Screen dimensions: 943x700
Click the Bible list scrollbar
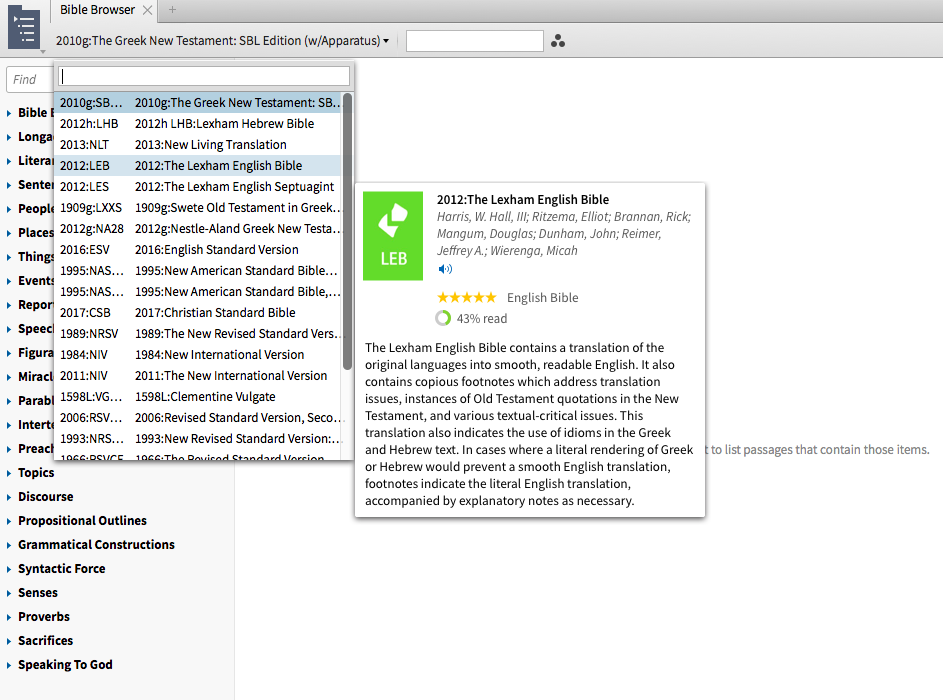(347, 232)
